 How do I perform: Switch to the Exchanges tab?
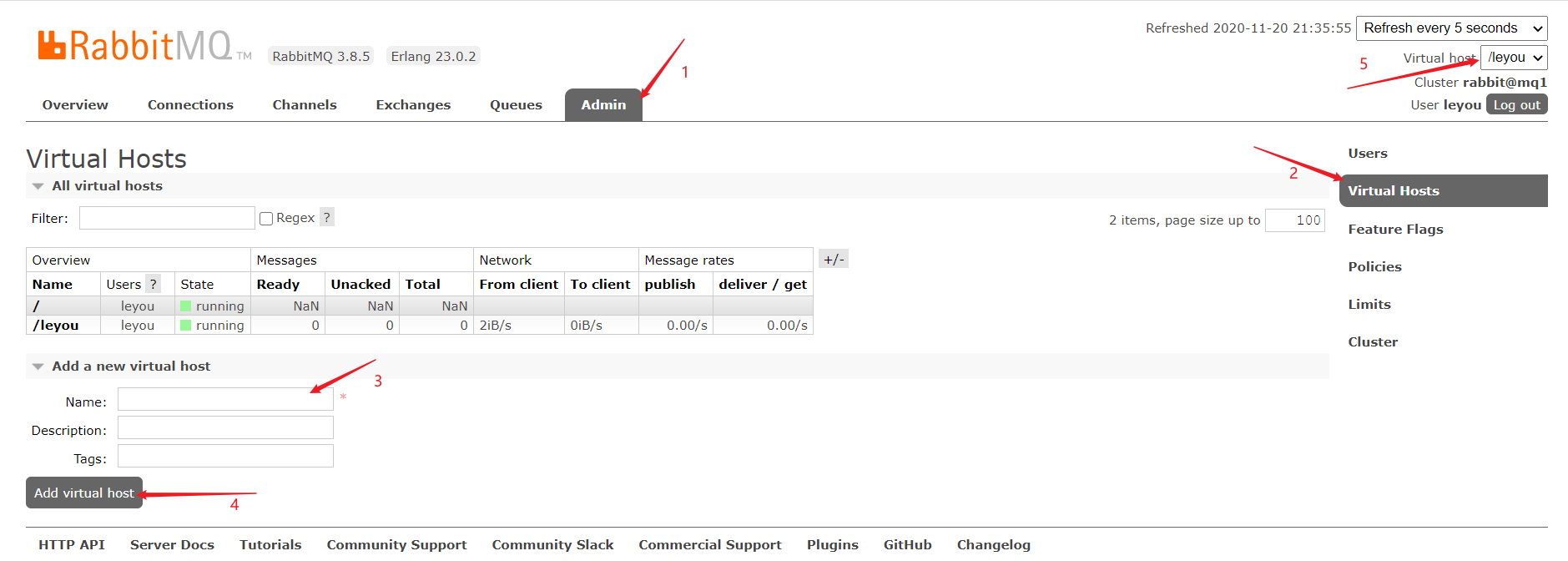pos(413,104)
